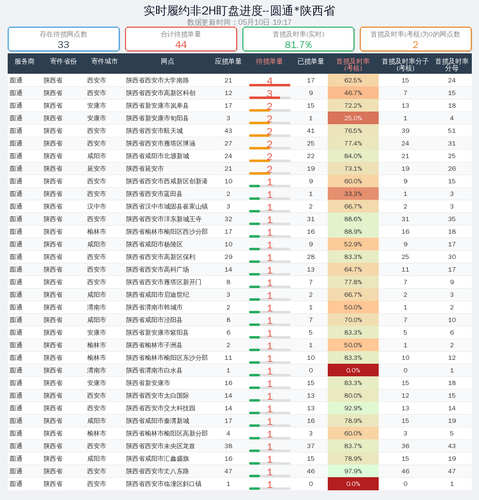Viewport: 479px width, 500px height.
Task: Click the 已揽单量 column header
Action: click(311, 62)
